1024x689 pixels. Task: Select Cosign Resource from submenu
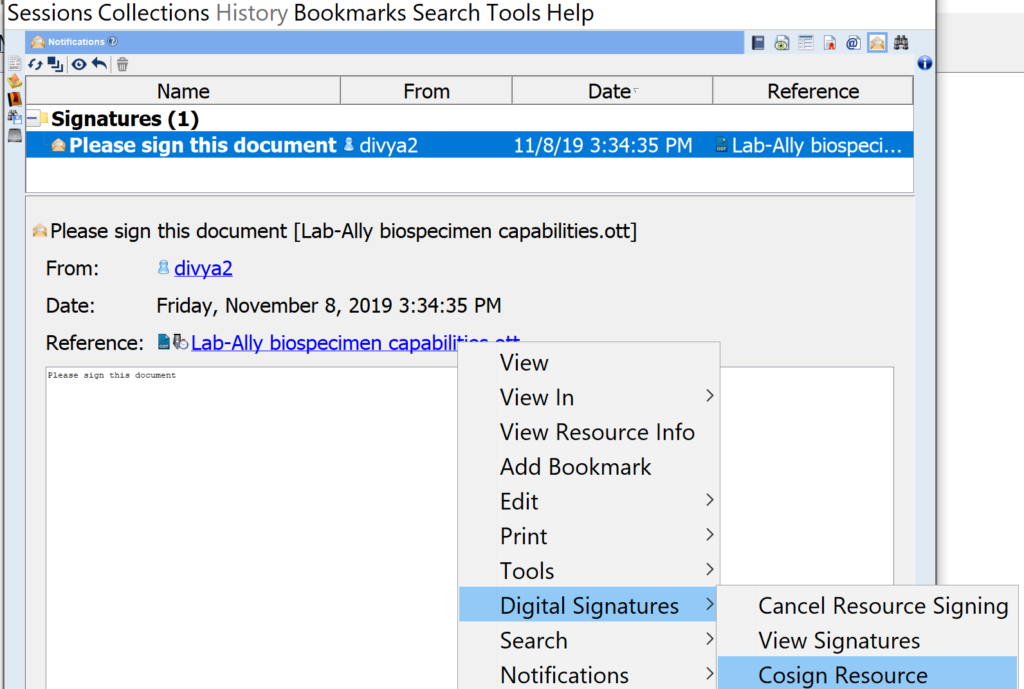(x=843, y=675)
